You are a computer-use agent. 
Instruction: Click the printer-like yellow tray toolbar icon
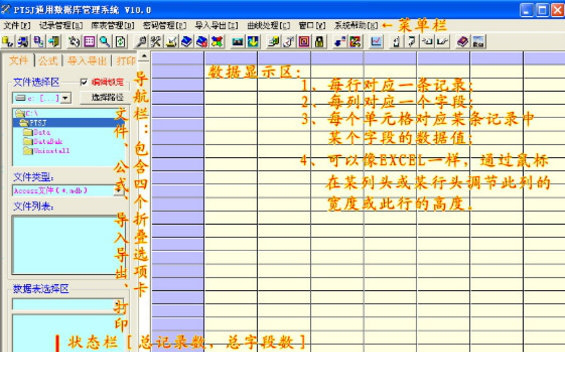(171, 42)
